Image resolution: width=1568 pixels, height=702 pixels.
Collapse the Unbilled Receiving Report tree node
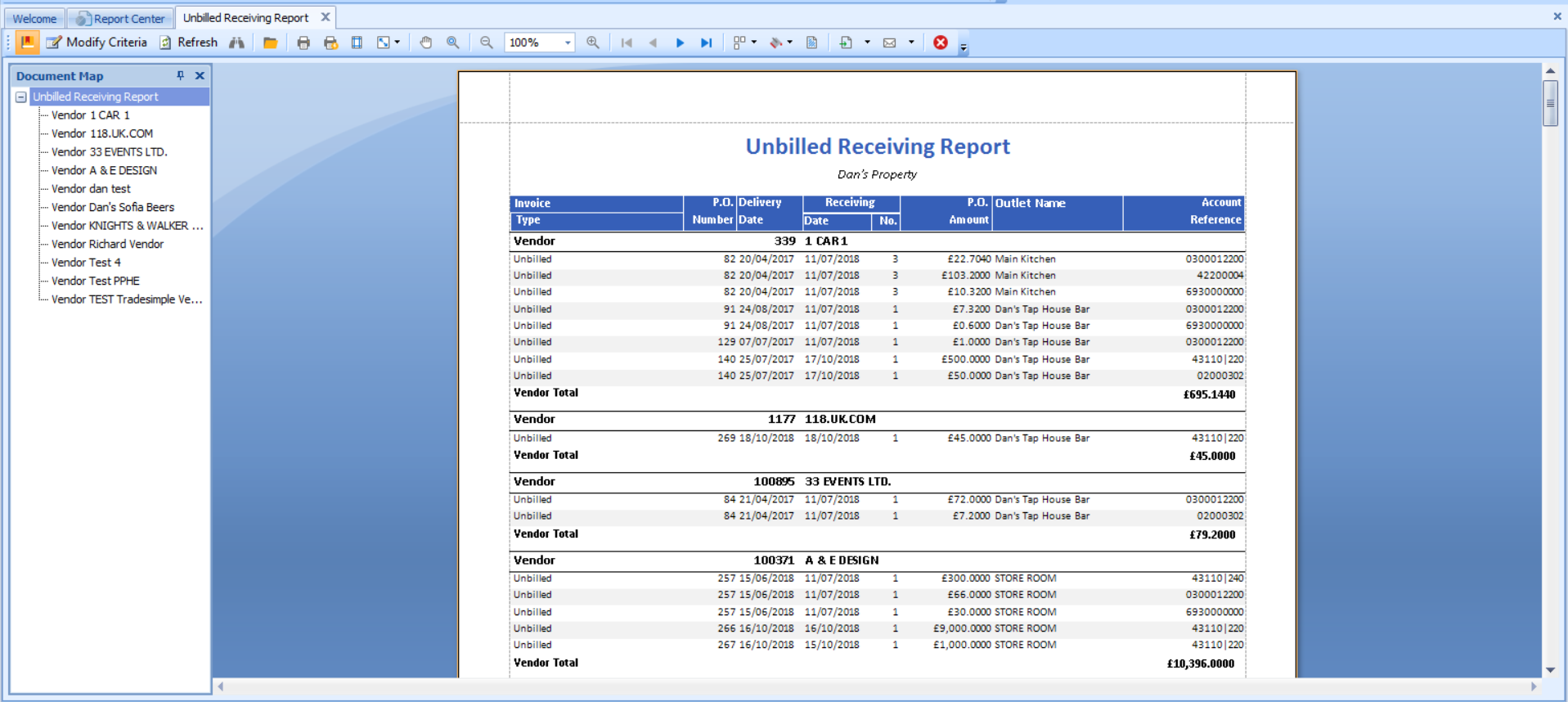coord(21,97)
